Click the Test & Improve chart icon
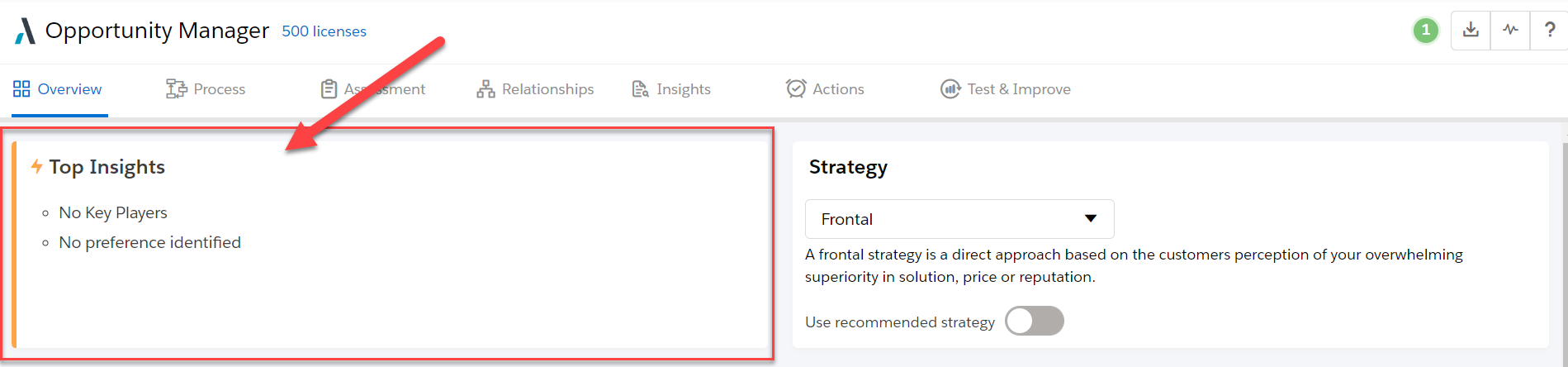 tap(950, 89)
